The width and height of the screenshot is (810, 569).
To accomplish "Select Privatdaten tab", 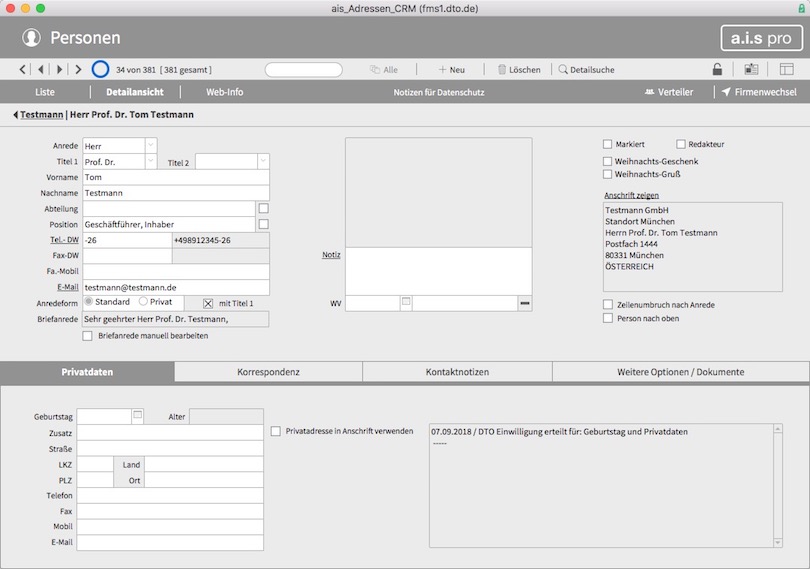I will (87, 372).
